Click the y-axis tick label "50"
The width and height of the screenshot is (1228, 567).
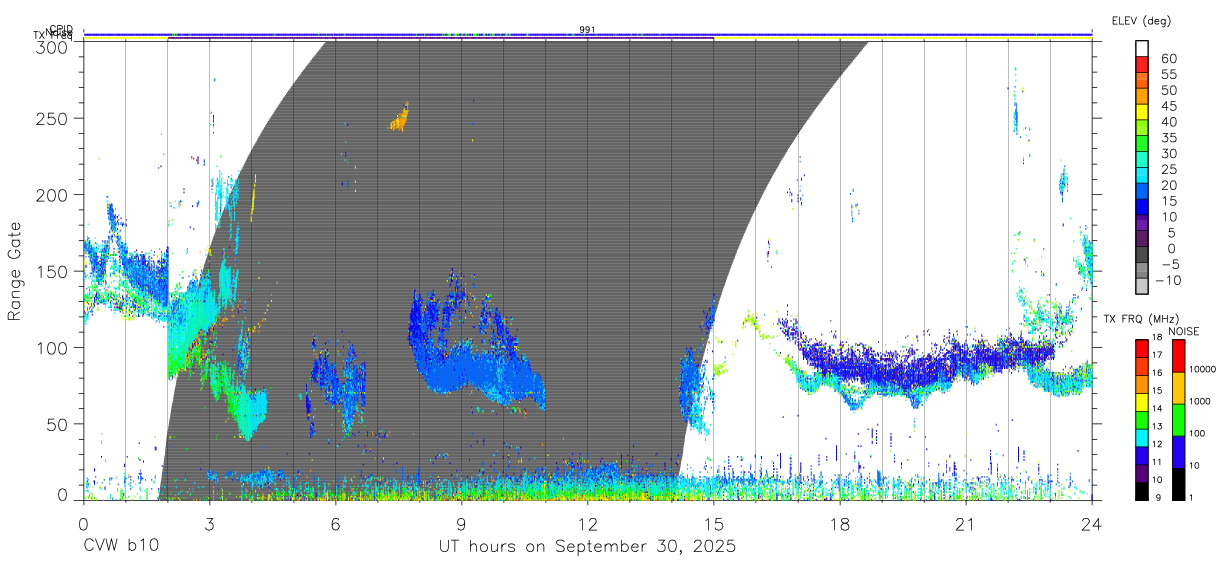pyautogui.click(x=56, y=424)
